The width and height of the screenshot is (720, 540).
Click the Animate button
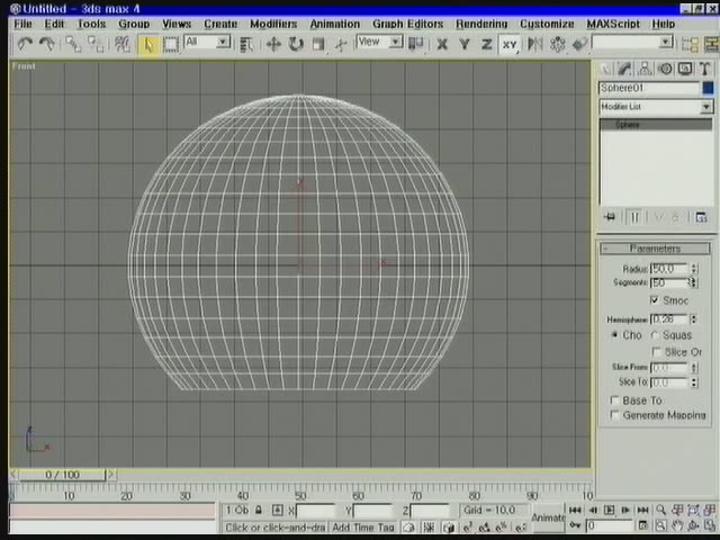click(x=548, y=518)
